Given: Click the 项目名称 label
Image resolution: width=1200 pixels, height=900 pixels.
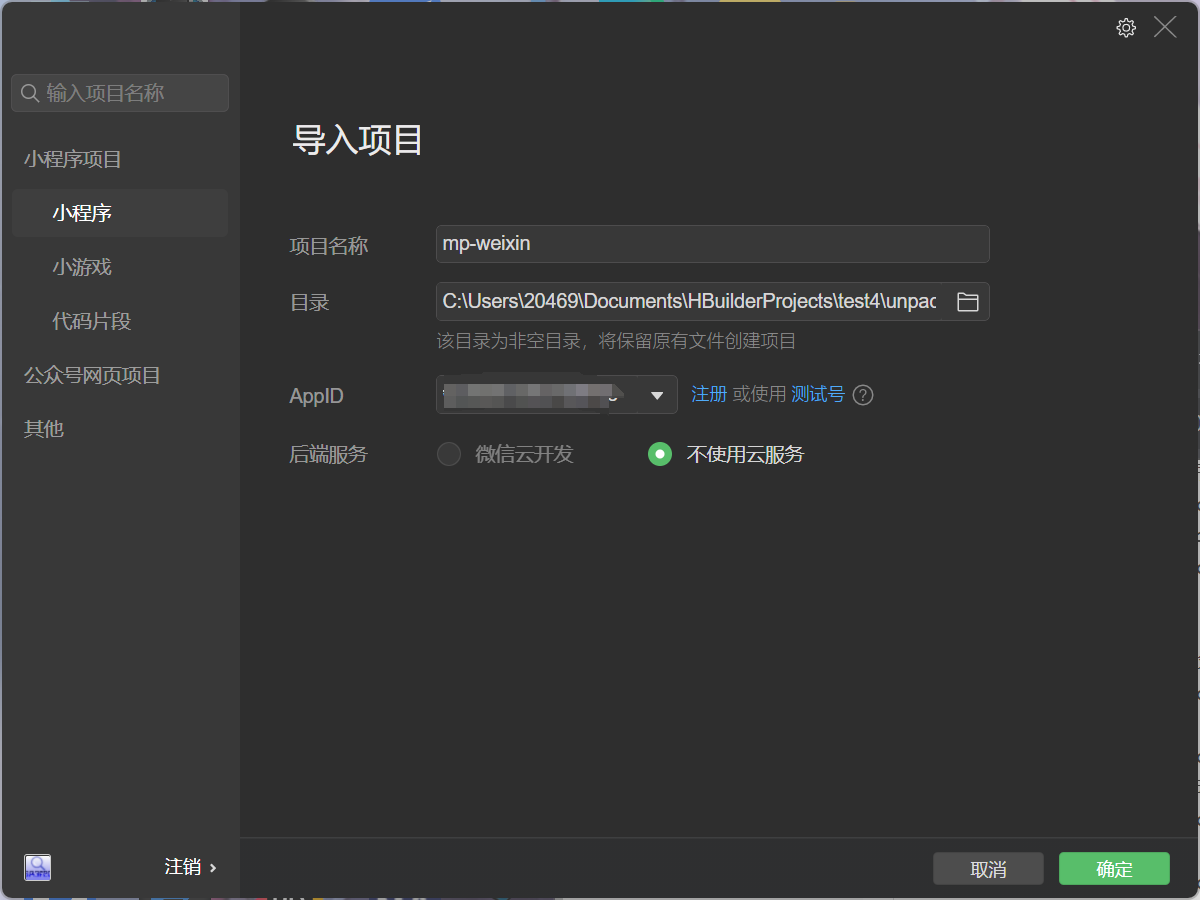Looking at the screenshot, I should click(x=329, y=245).
